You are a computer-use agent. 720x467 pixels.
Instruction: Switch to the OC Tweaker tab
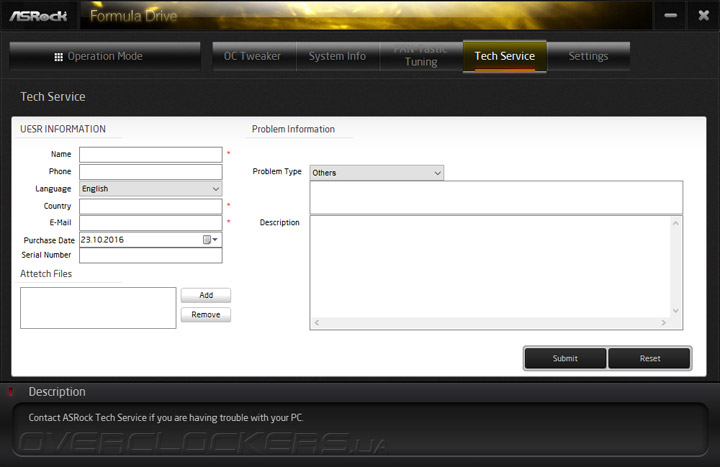click(x=254, y=56)
